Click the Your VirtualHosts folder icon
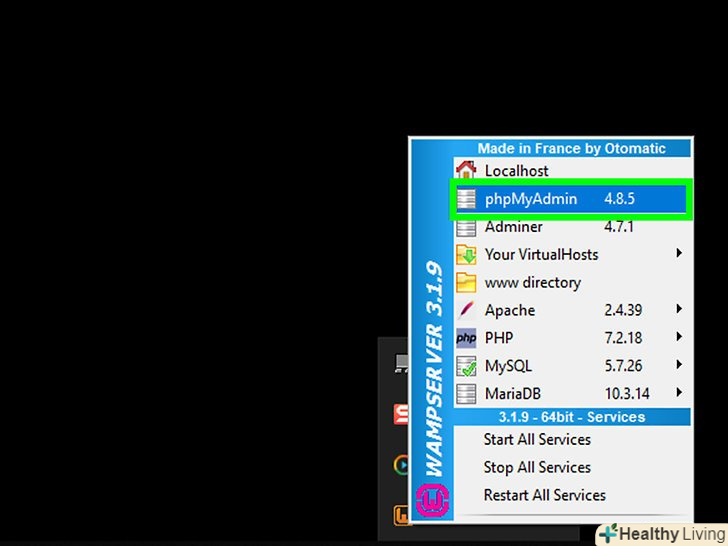The width and height of the screenshot is (728, 546). [466, 254]
